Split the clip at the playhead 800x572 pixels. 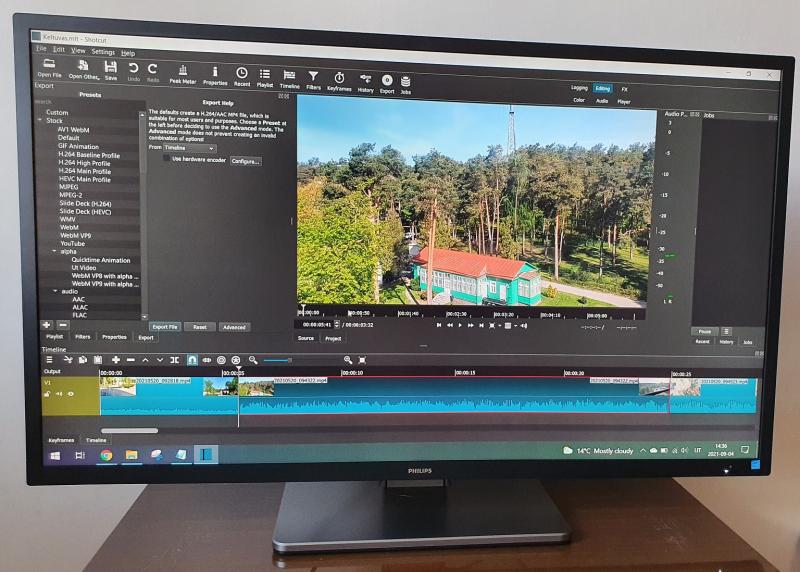[174, 360]
